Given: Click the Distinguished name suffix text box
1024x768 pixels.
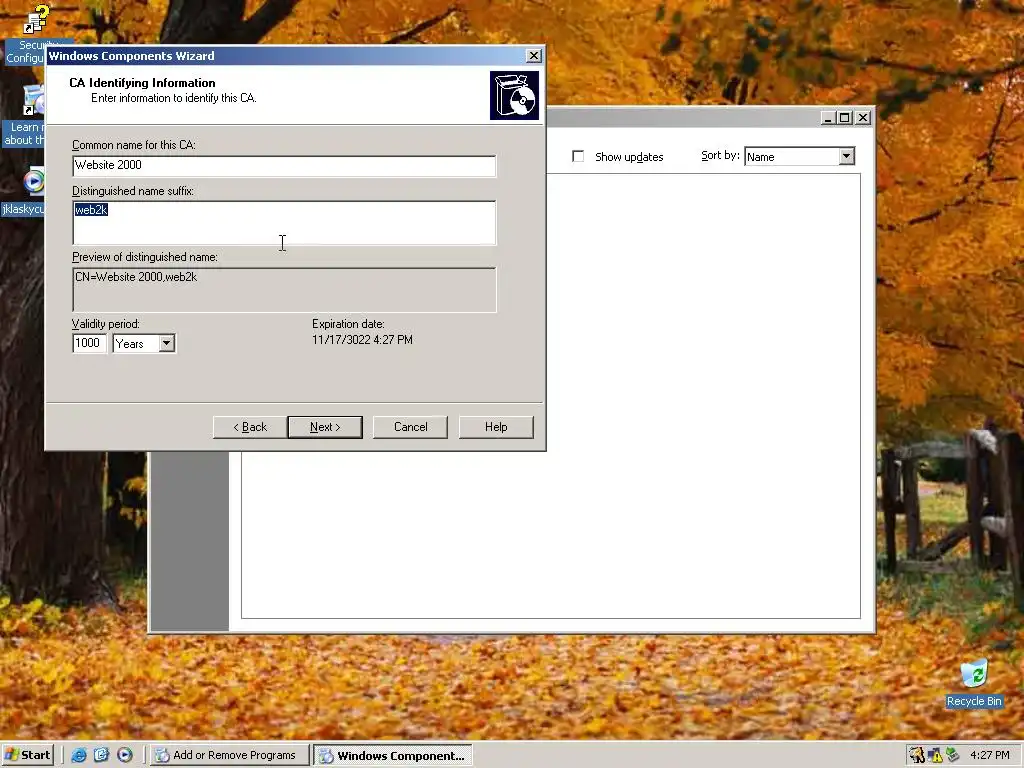Looking at the screenshot, I should (x=284, y=223).
